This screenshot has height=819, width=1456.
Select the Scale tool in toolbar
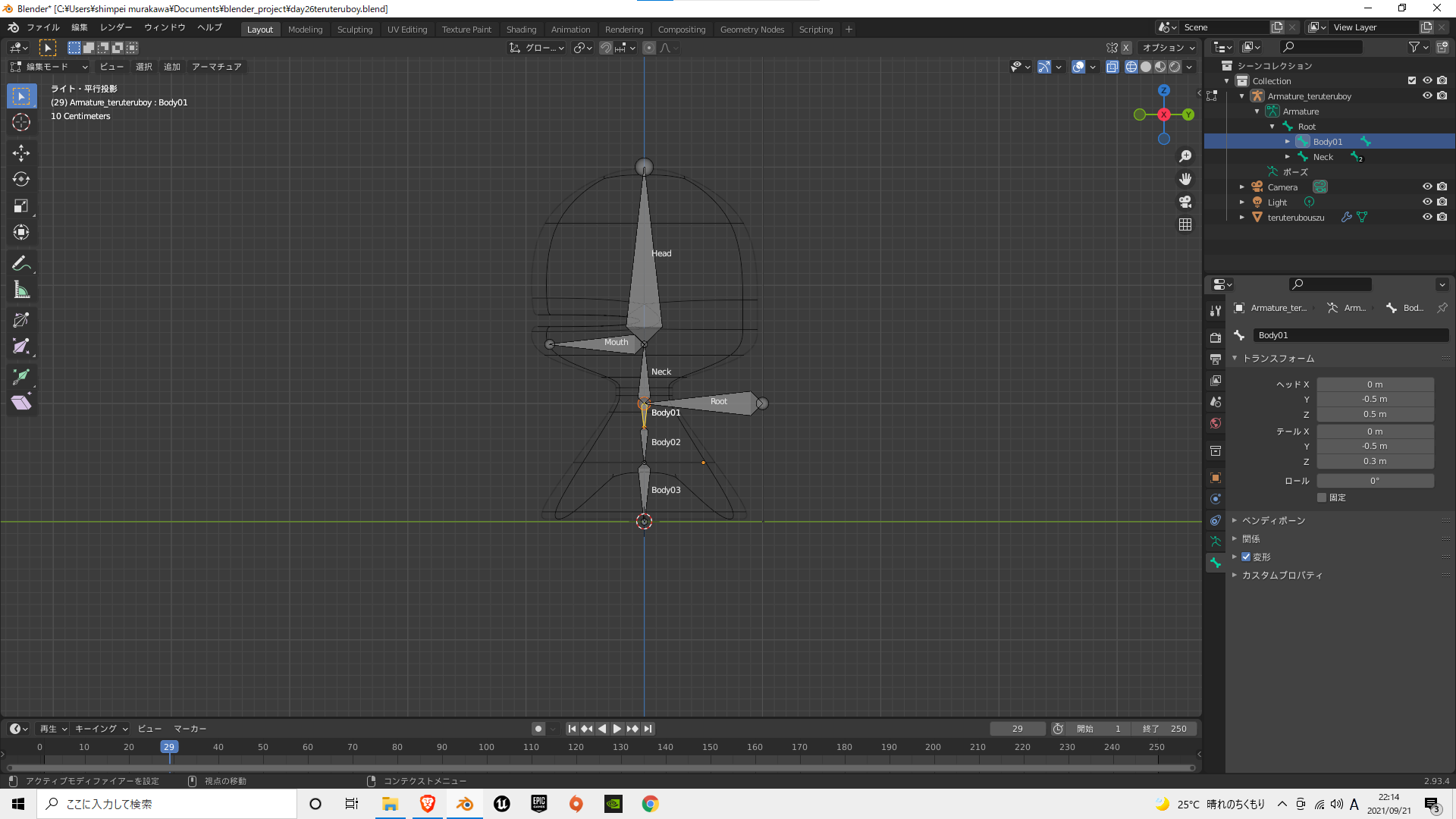[x=21, y=206]
